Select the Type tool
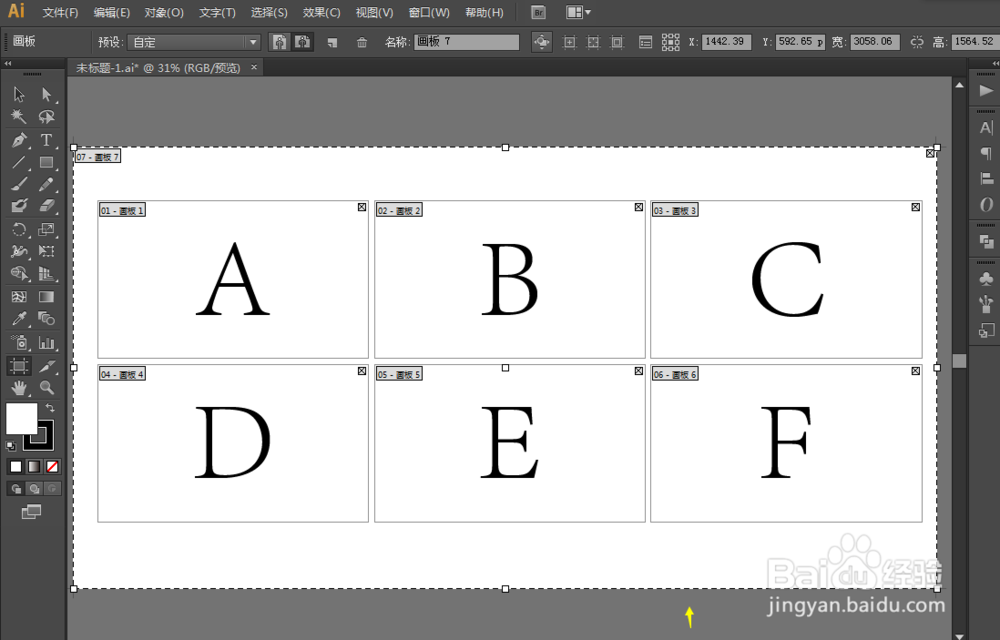Image resolution: width=1000 pixels, height=640 pixels. pyautogui.click(x=46, y=140)
